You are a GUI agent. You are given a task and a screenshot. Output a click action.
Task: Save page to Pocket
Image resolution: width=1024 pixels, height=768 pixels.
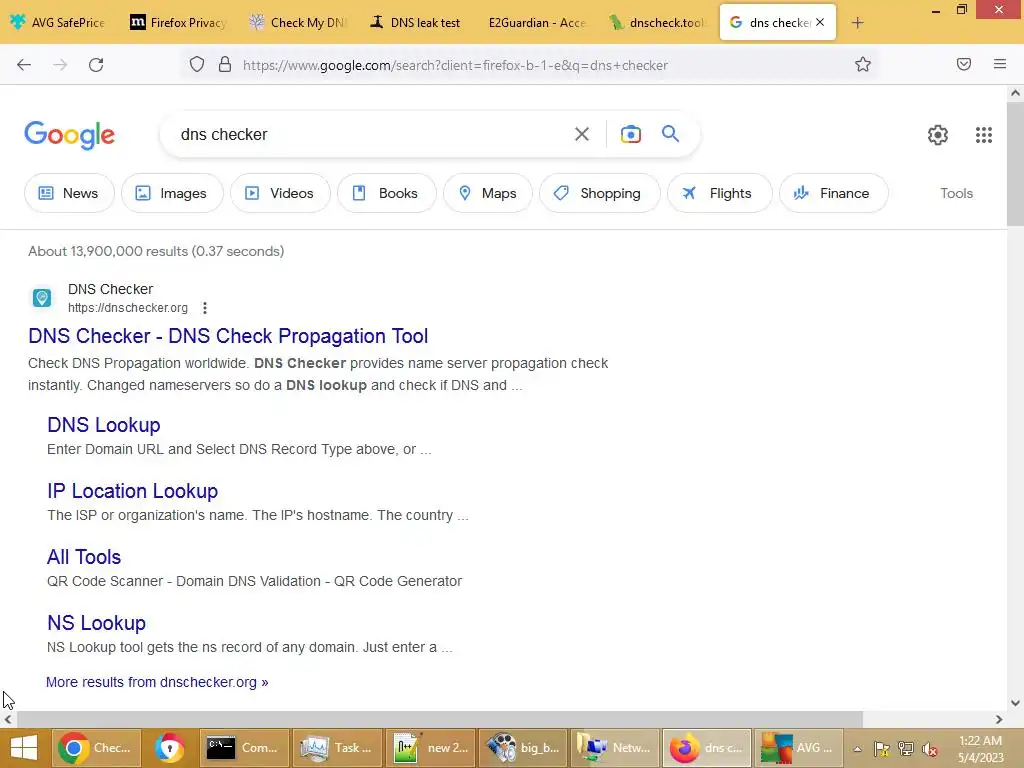(964, 64)
